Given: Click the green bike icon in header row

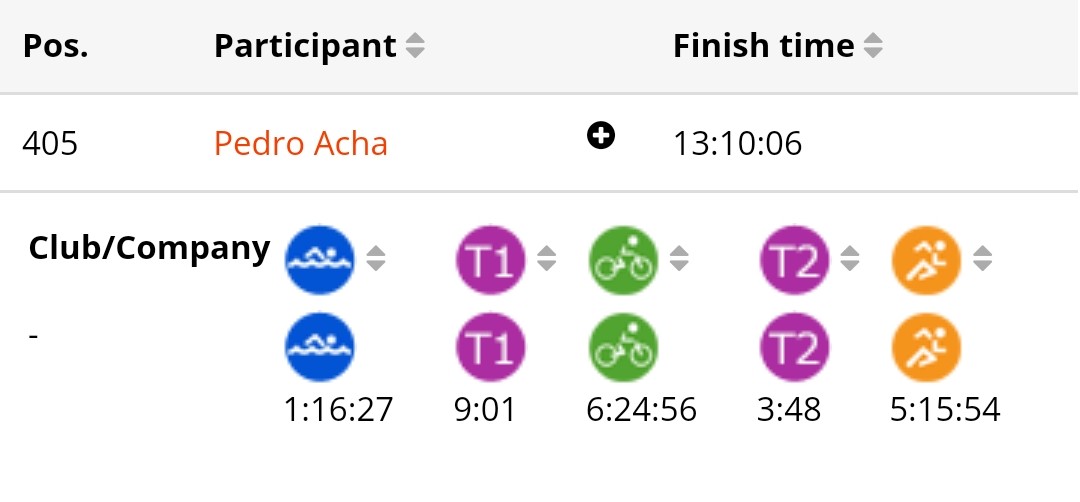Looking at the screenshot, I should [x=623, y=260].
